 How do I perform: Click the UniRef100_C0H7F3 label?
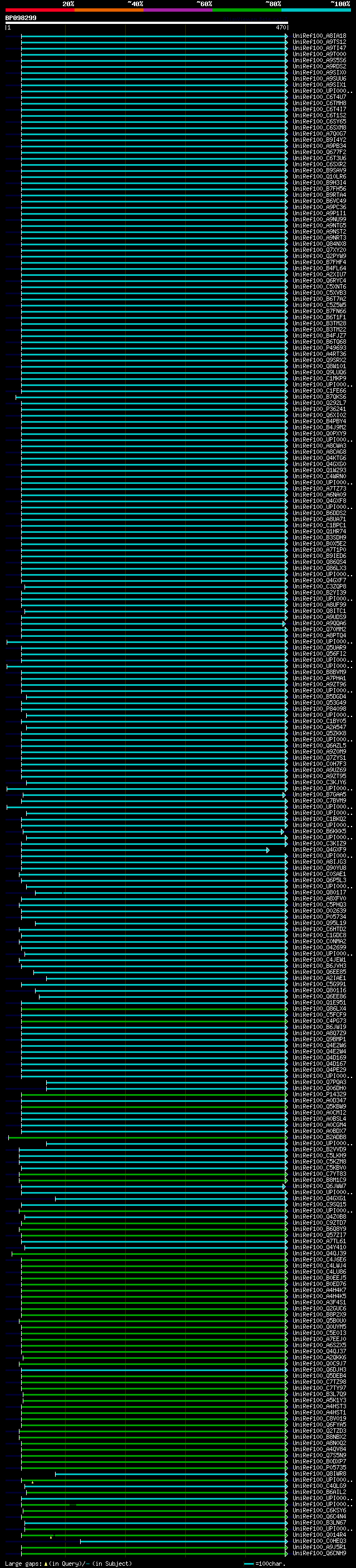coord(319,764)
